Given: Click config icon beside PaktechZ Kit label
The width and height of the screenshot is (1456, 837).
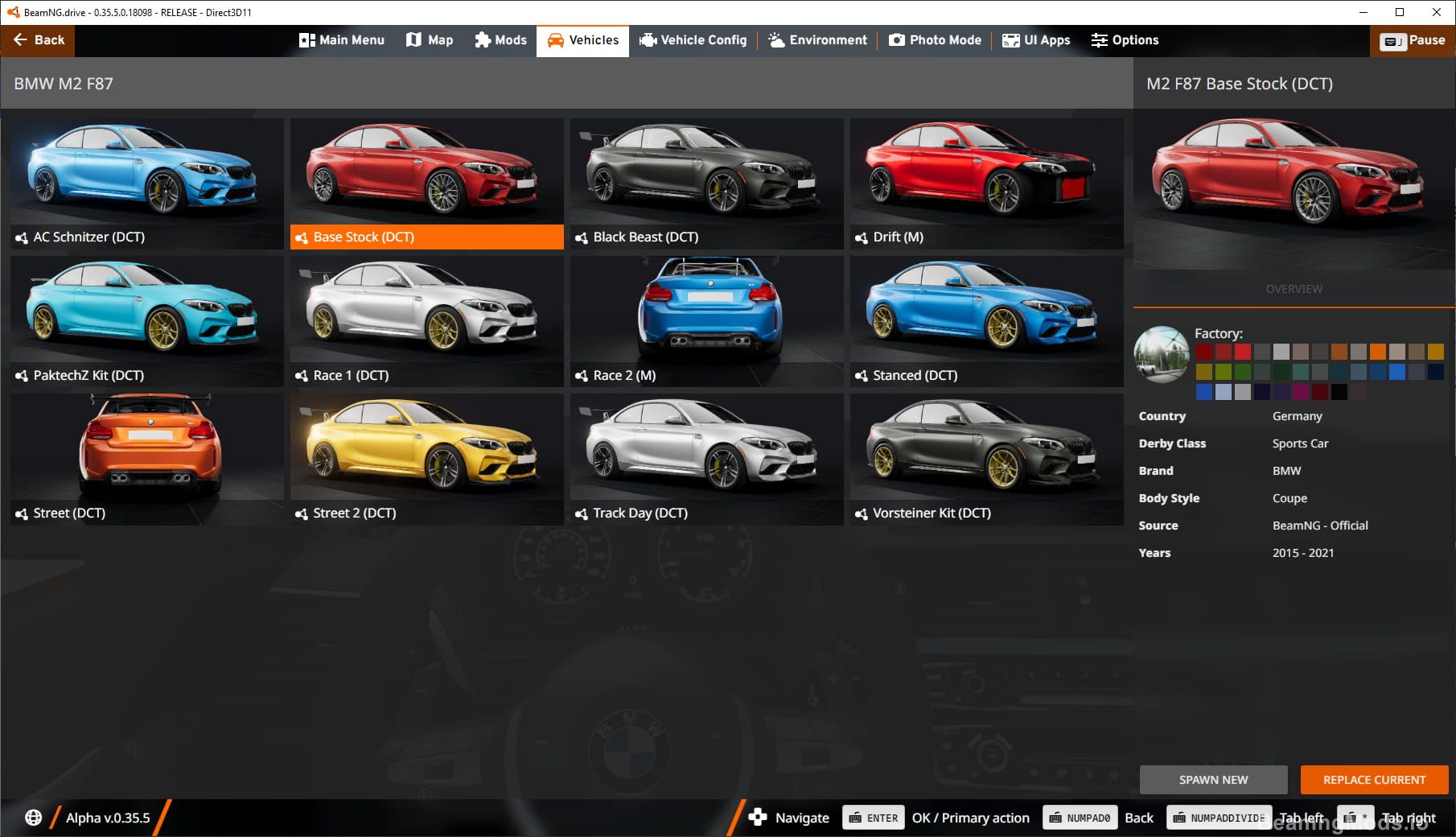Looking at the screenshot, I should pyautogui.click(x=22, y=376).
